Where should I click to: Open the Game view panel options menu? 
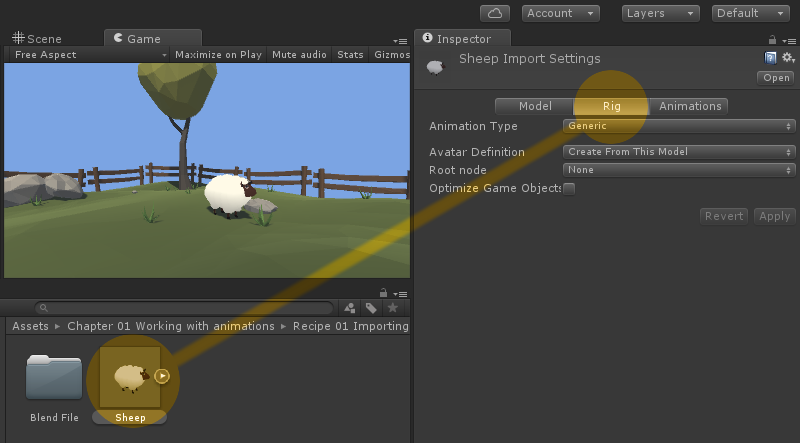tap(400, 41)
